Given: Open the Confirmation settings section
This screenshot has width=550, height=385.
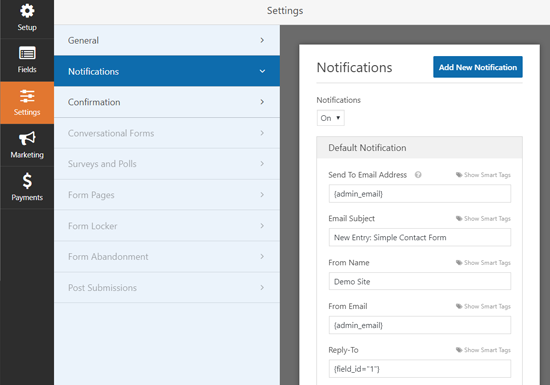Looking at the screenshot, I should pyautogui.click(x=167, y=102).
